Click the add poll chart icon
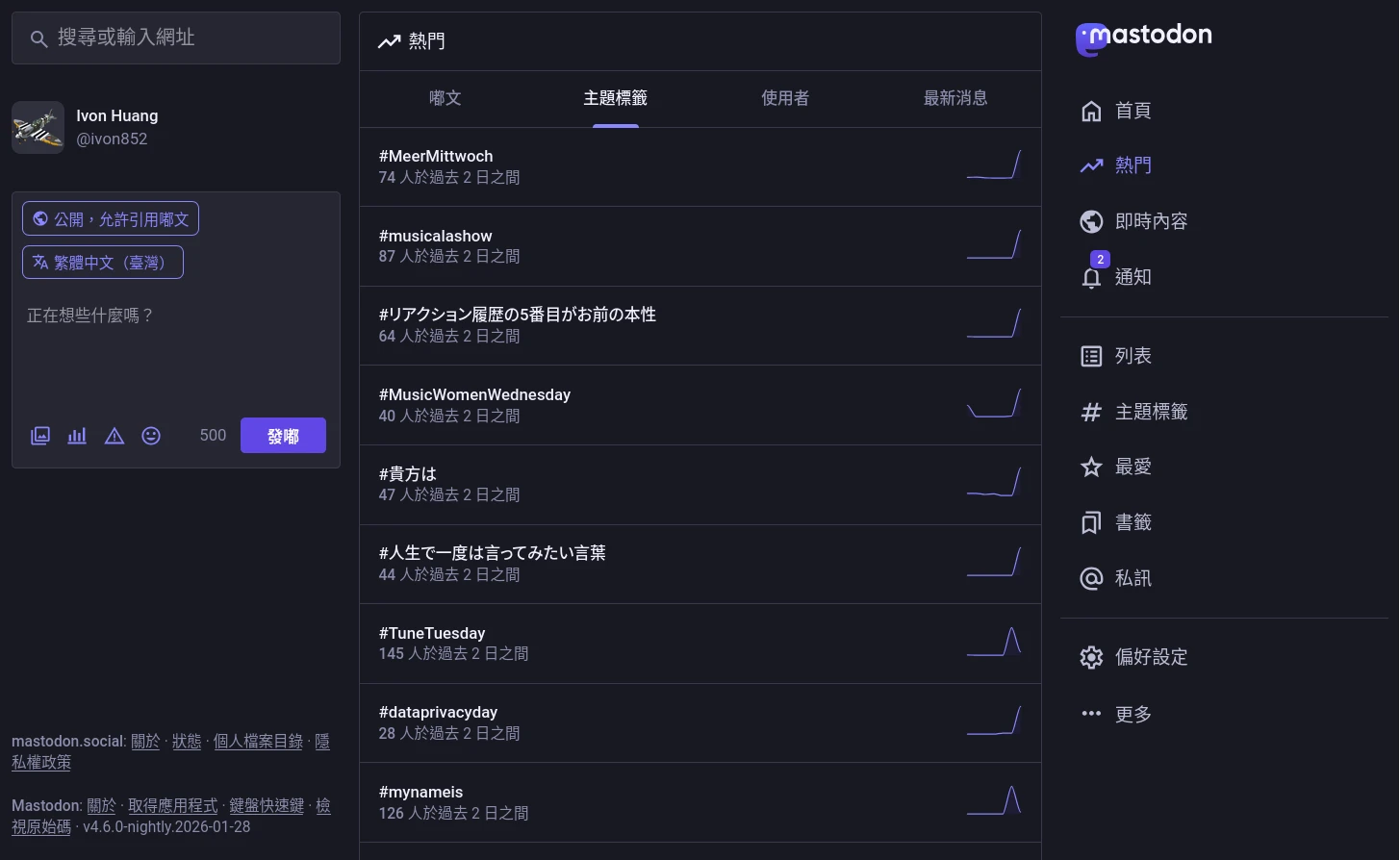 pyautogui.click(x=77, y=436)
